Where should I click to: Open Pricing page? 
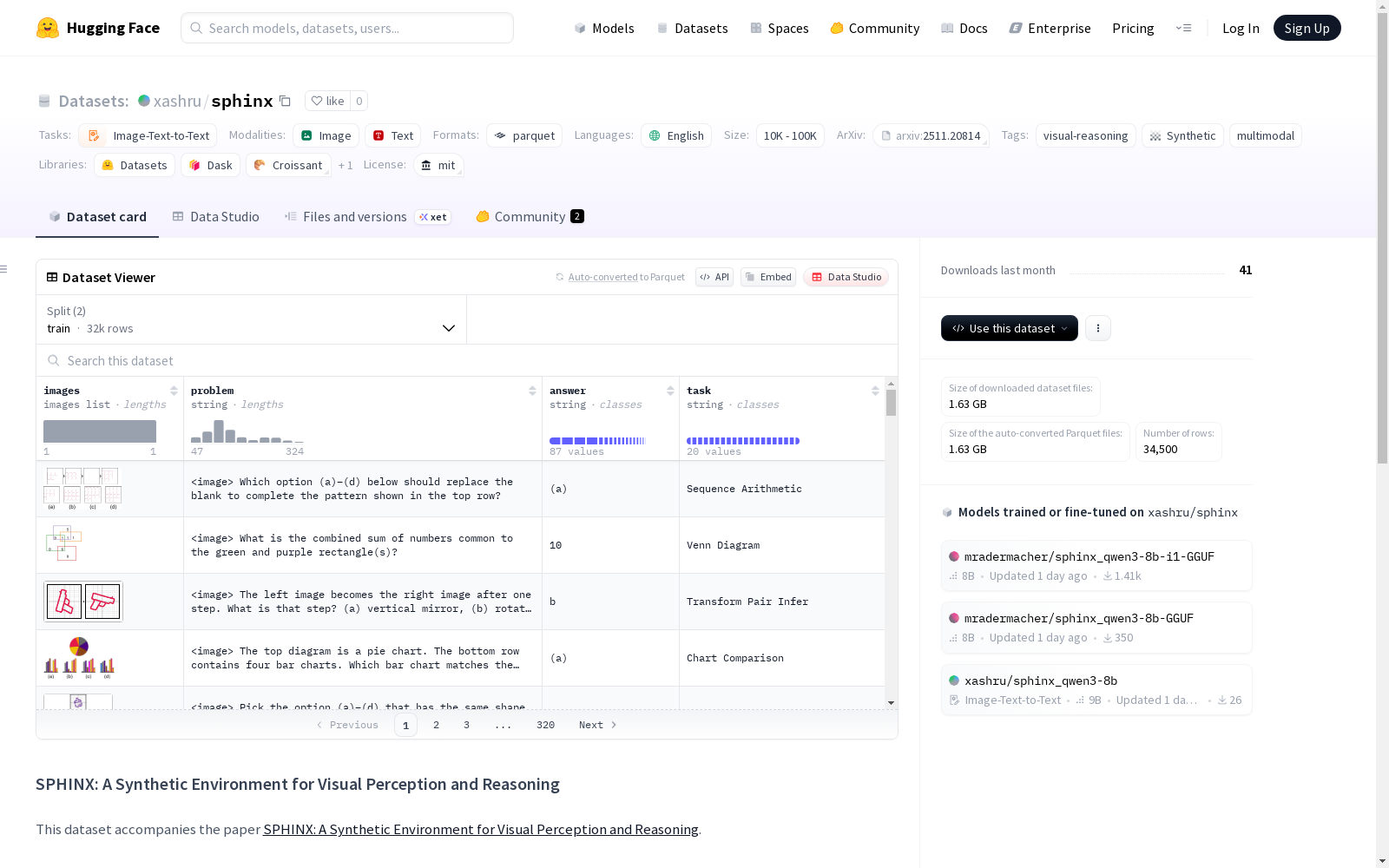(1133, 28)
